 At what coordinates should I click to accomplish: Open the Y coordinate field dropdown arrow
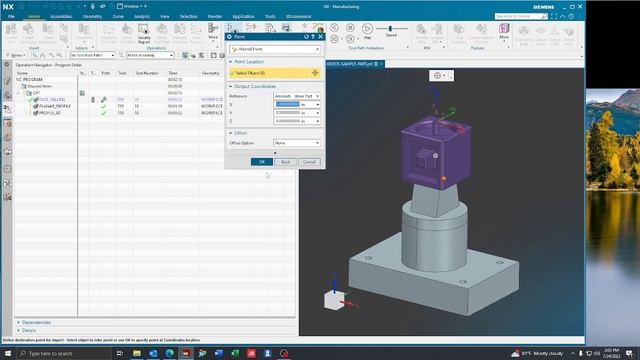pyautogui.click(x=318, y=113)
